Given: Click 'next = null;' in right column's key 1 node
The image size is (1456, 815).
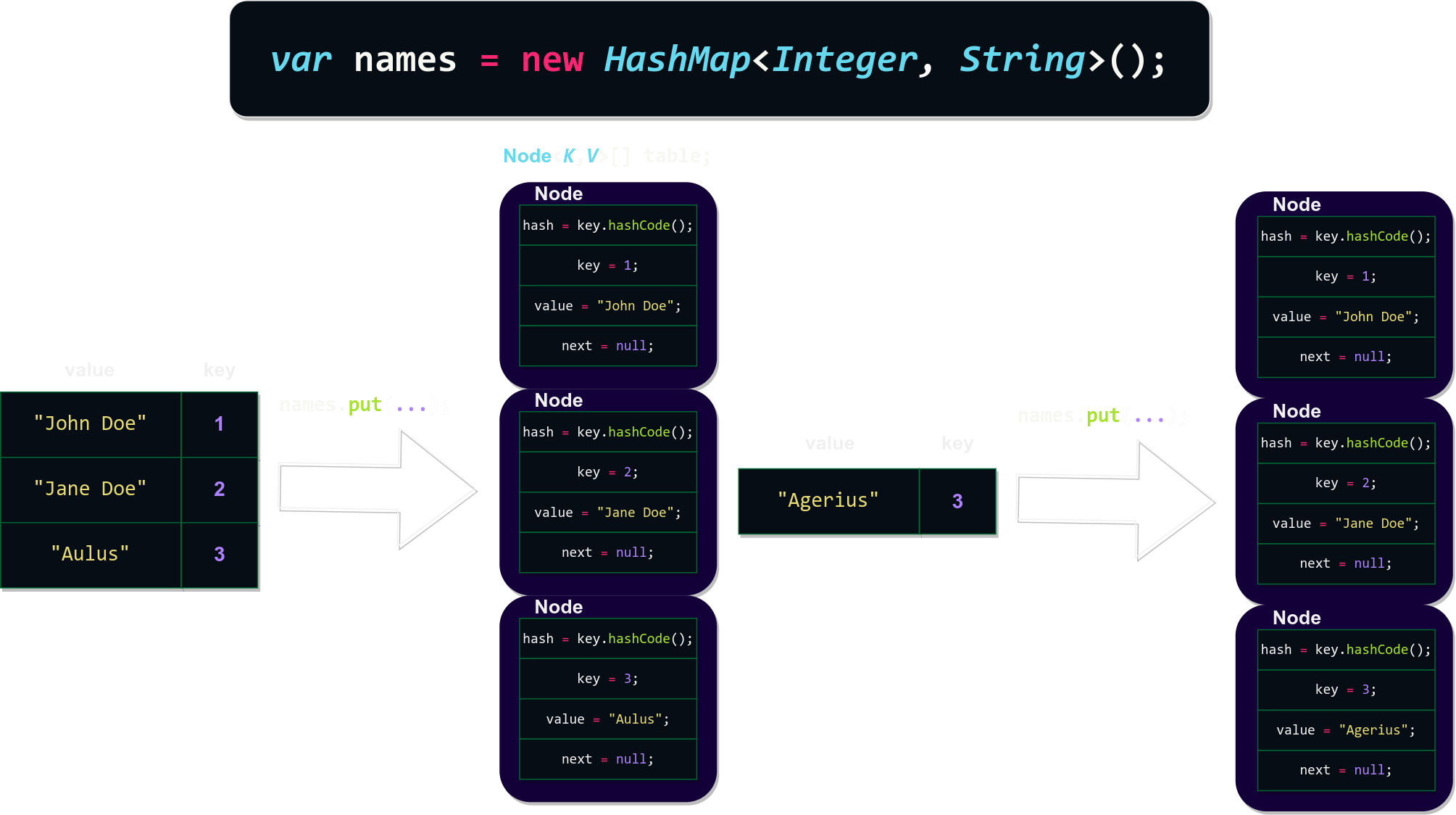Looking at the screenshot, I should (1346, 357).
